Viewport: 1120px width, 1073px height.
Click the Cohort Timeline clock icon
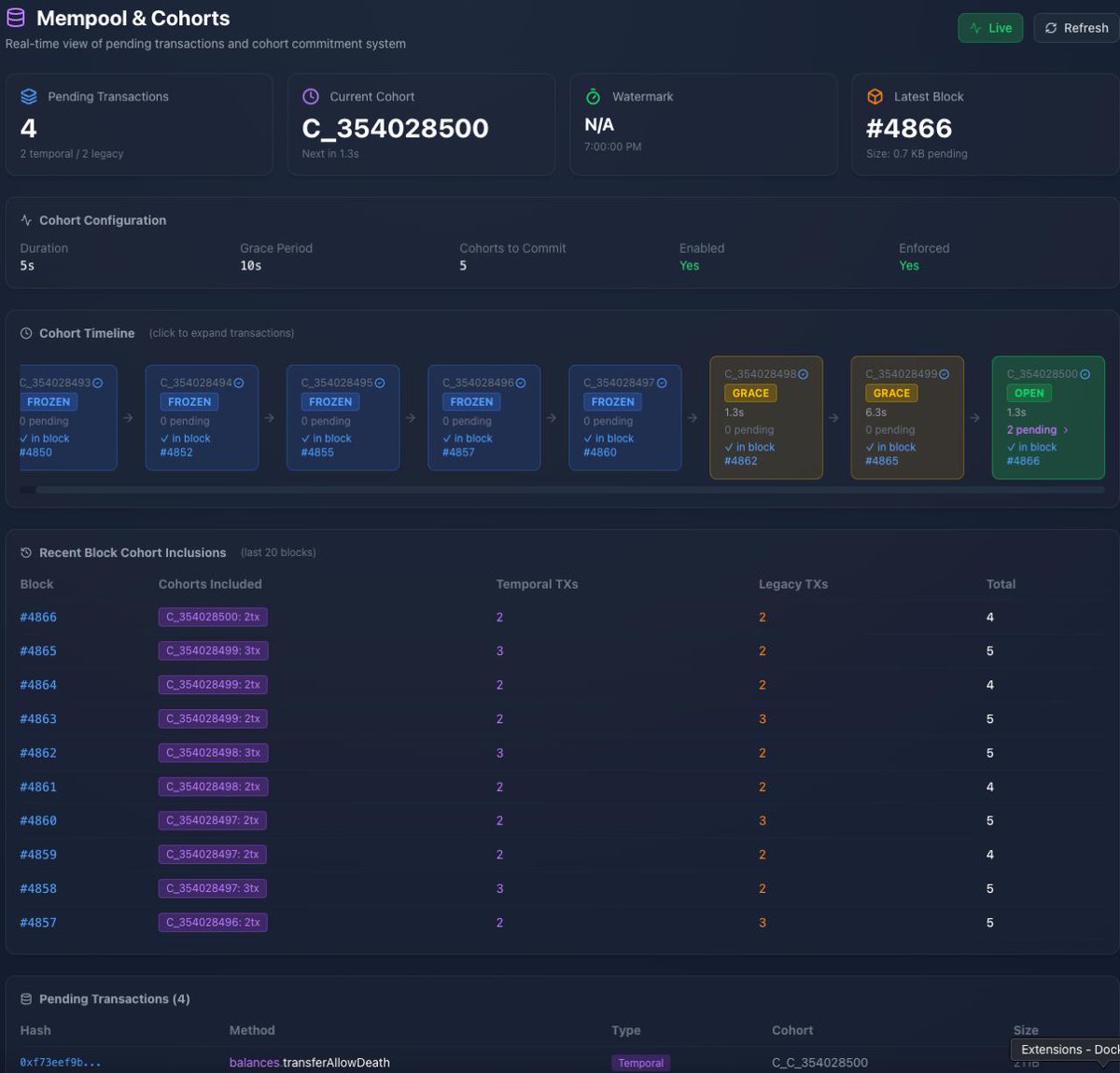tap(26, 333)
